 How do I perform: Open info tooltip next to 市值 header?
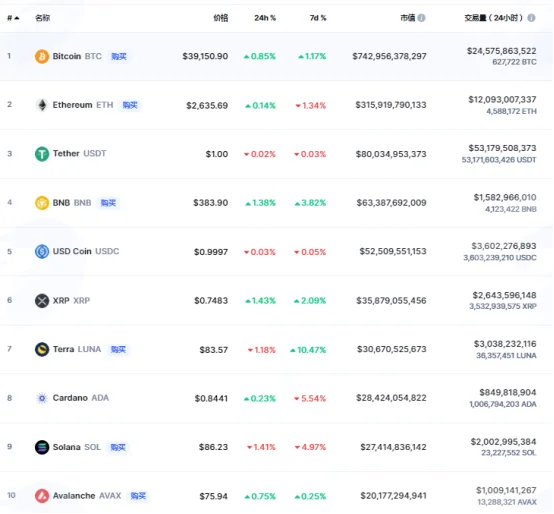tap(421, 18)
